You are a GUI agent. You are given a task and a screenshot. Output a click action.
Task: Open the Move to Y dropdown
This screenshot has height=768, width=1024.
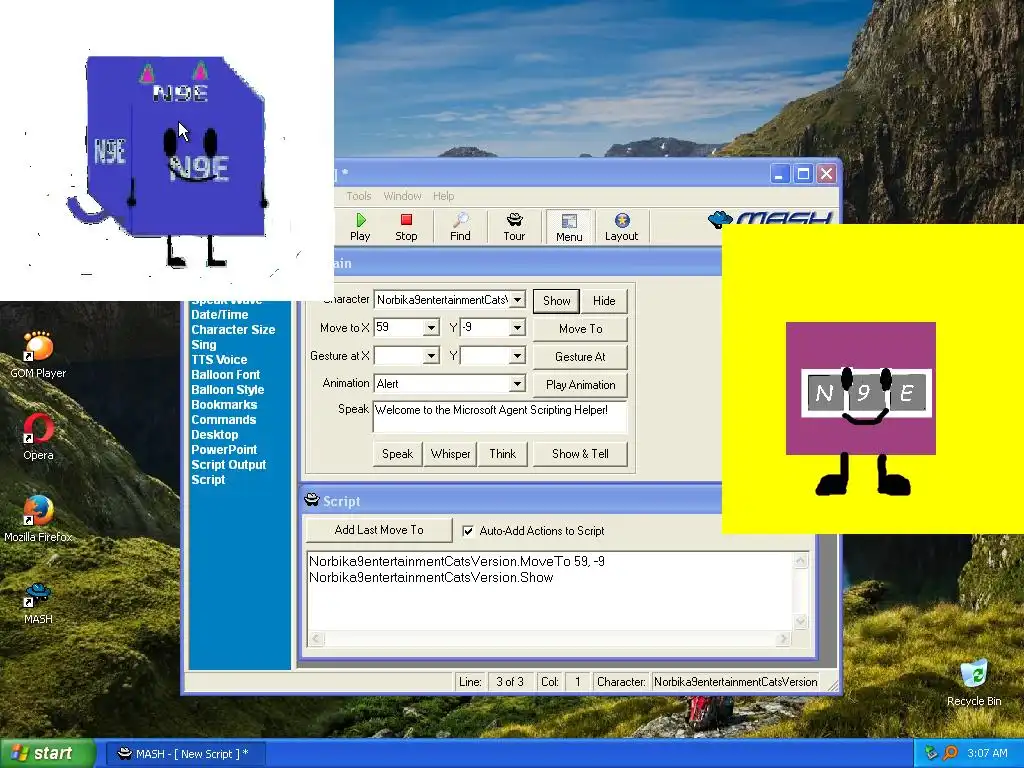(x=517, y=327)
